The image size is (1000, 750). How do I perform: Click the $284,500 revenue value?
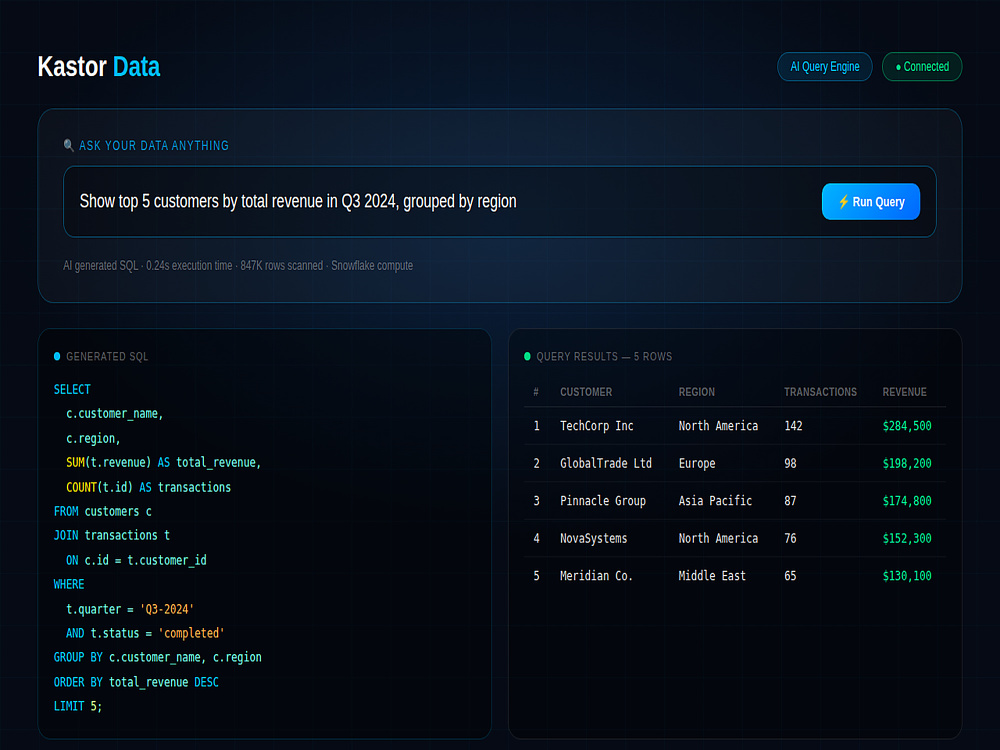click(906, 425)
